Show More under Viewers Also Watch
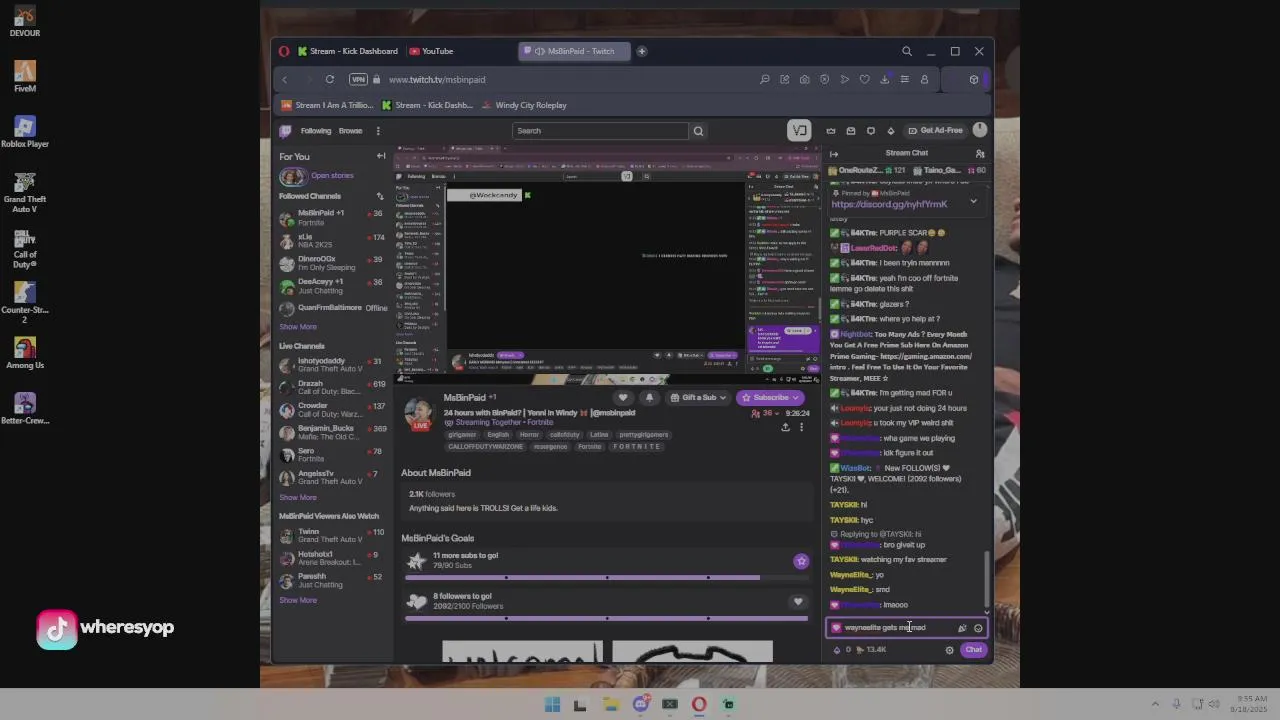The image size is (1280, 720). pos(298,600)
